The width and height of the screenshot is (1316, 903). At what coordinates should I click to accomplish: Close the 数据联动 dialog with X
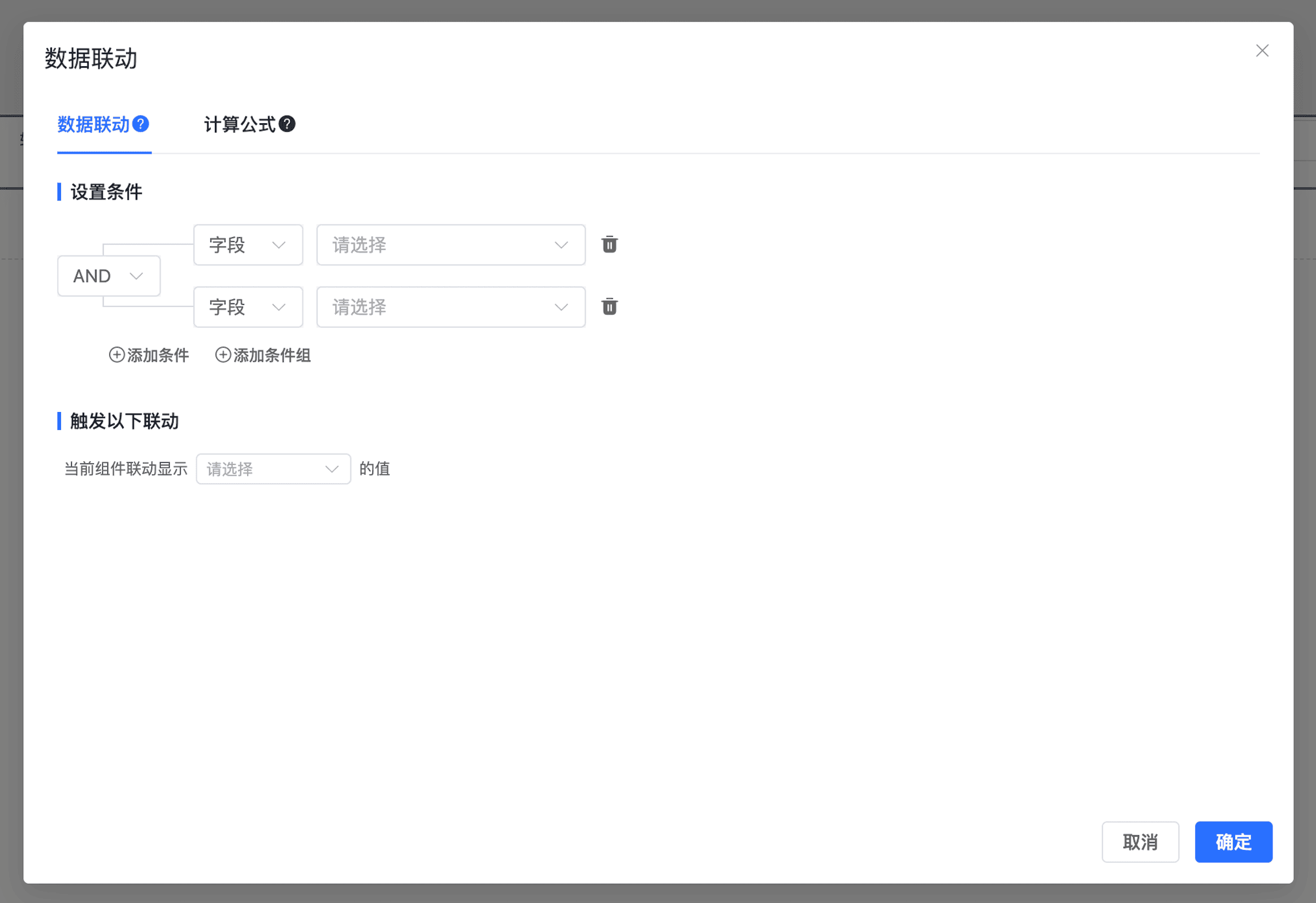(x=1262, y=51)
